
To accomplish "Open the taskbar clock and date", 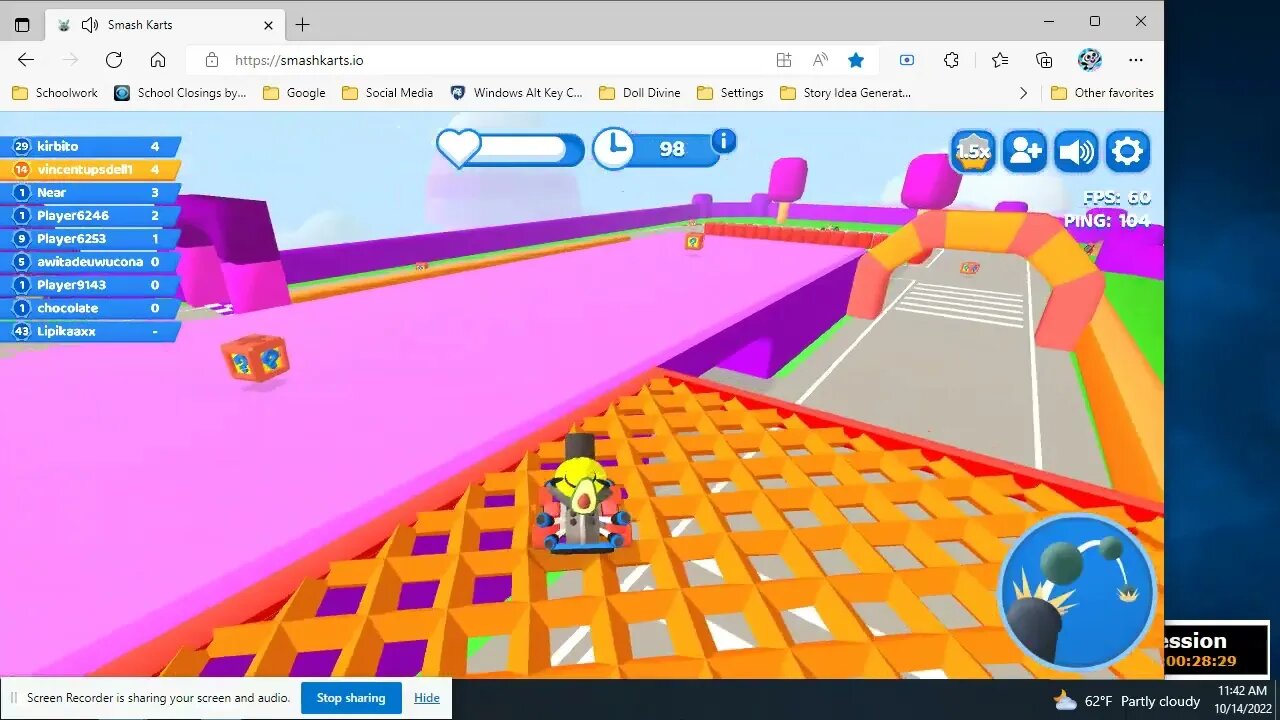I will point(1243,700).
